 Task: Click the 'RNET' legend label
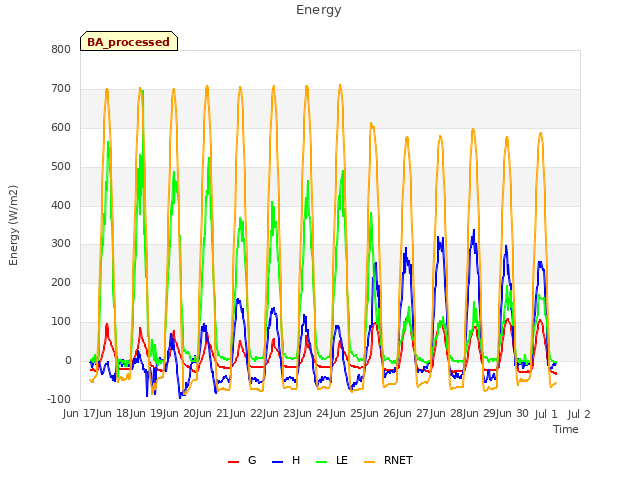pos(398,460)
